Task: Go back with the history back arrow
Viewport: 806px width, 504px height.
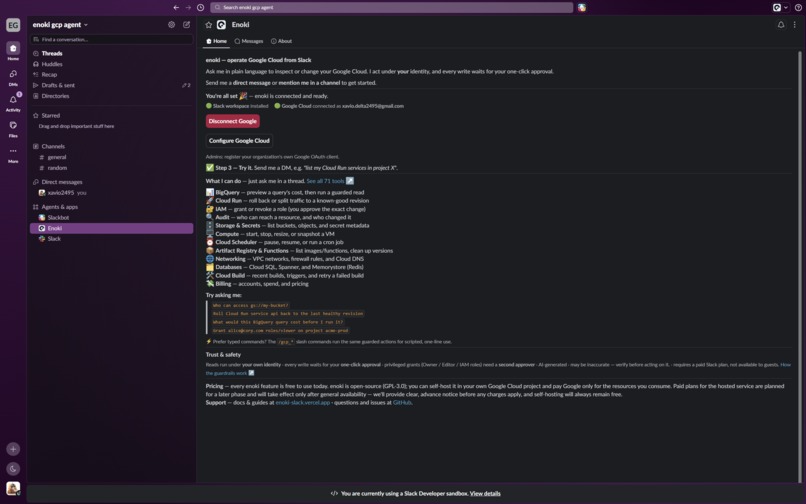Action: (x=176, y=7)
